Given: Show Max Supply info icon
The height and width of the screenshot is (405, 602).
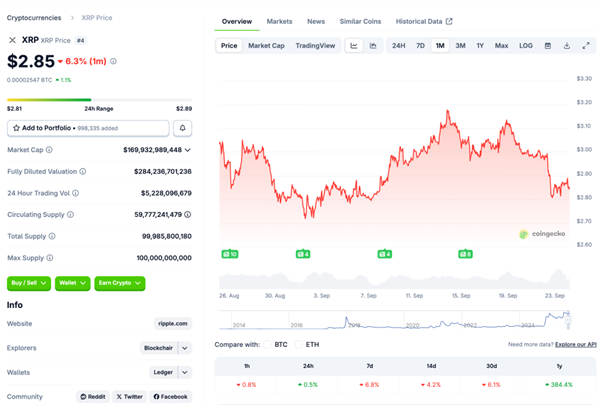Looking at the screenshot, I should (50, 258).
